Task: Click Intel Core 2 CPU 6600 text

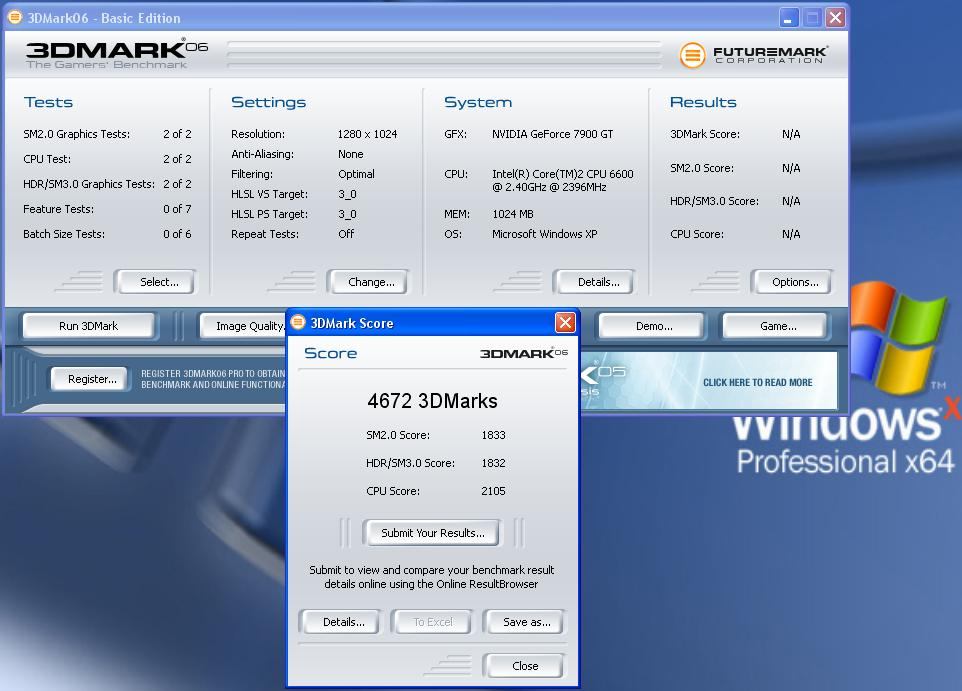Action: point(563,180)
